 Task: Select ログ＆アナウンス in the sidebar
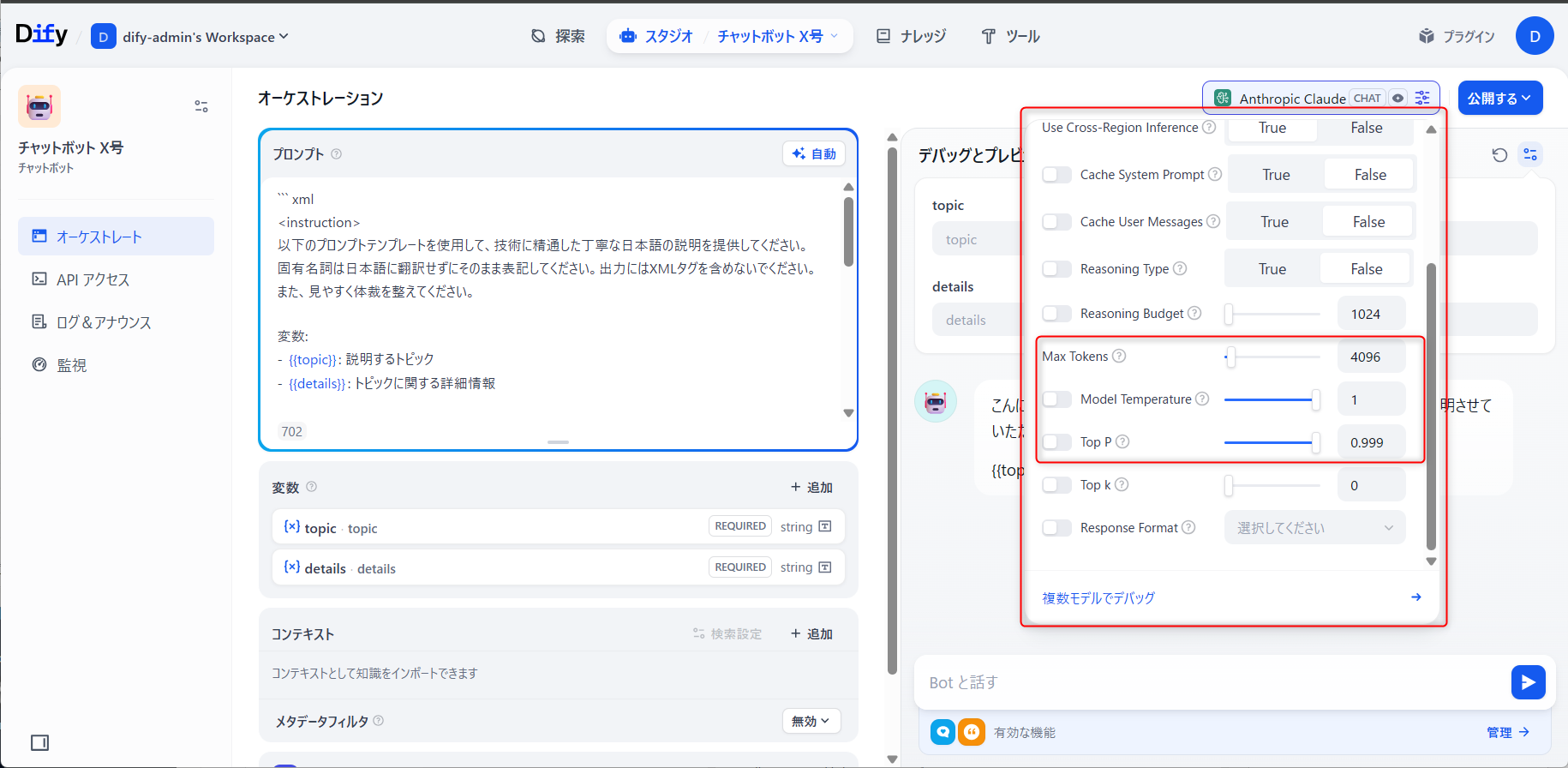(x=116, y=321)
